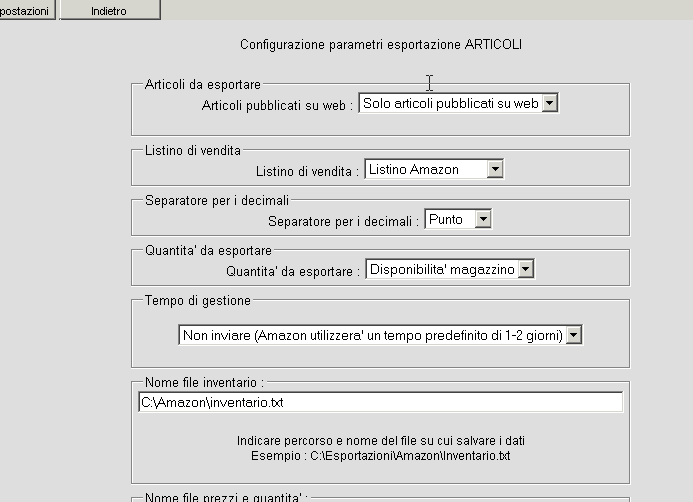Focus the inventory file path input field

[x=380, y=402]
